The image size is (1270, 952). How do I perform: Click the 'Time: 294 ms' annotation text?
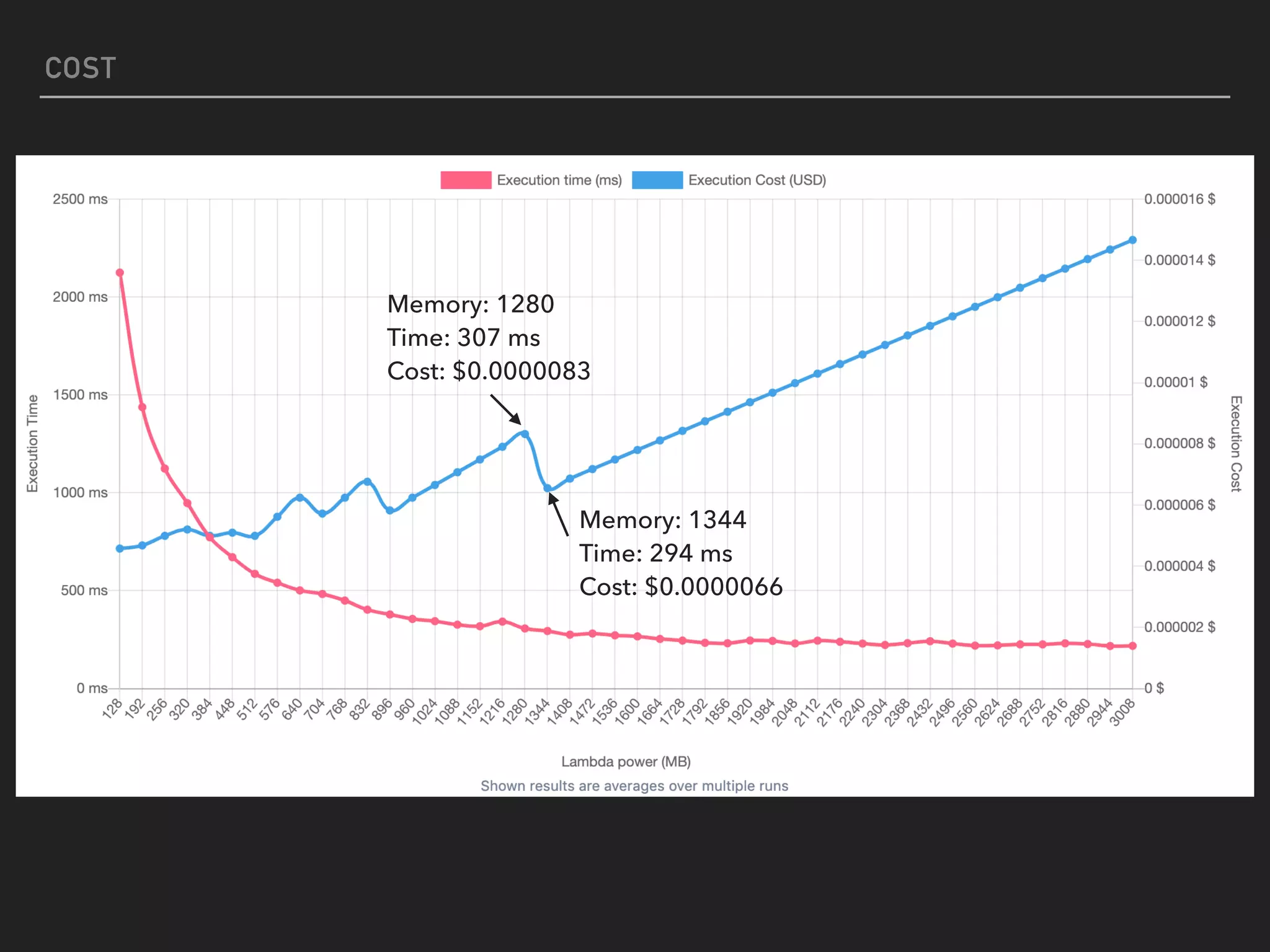(656, 553)
